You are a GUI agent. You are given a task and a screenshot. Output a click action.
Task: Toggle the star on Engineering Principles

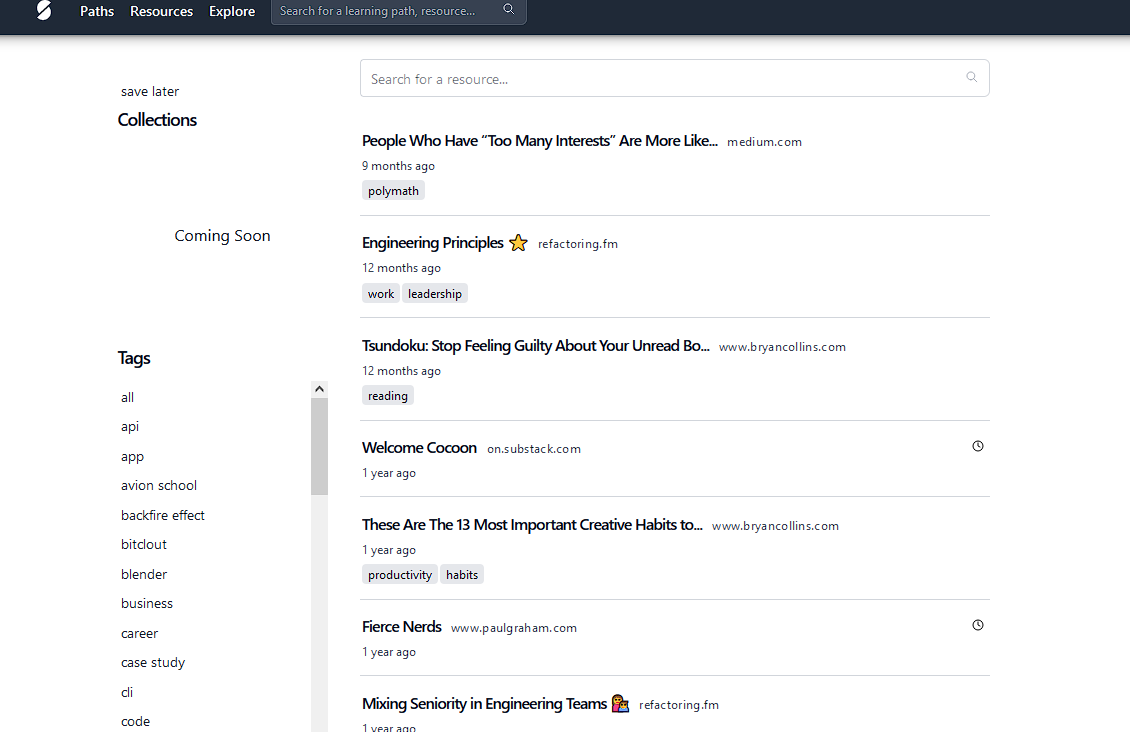(518, 242)
